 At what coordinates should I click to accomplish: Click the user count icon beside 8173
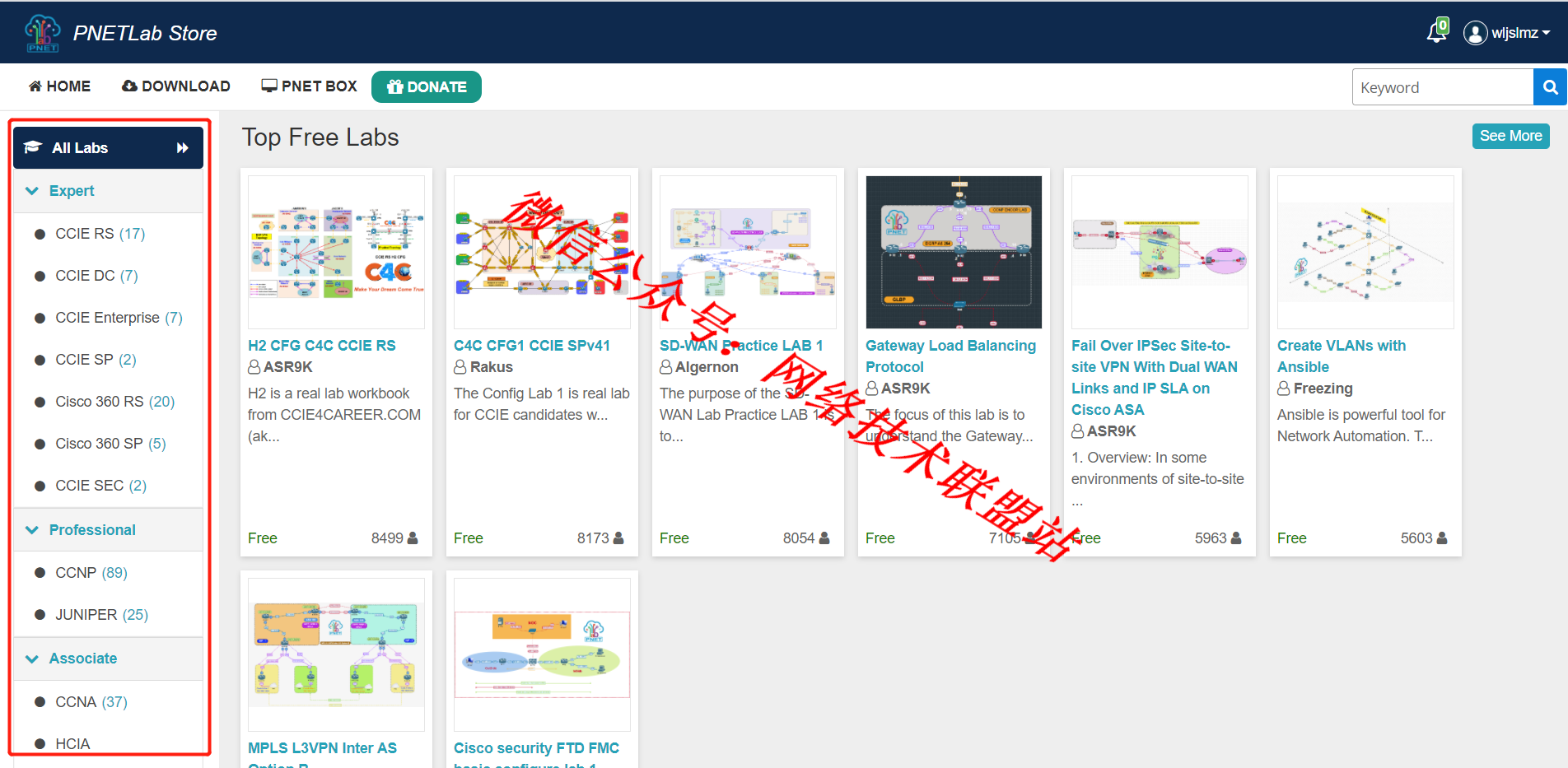[618, 538]
